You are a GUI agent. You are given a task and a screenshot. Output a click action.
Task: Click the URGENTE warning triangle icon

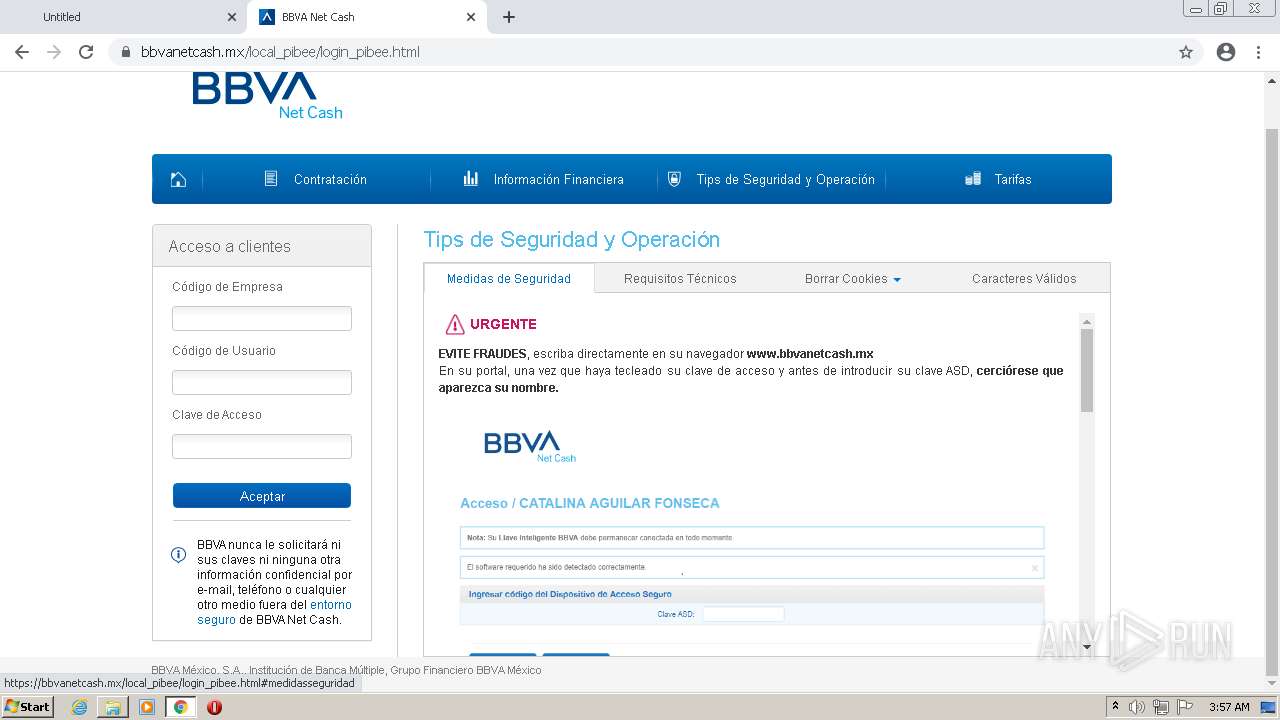pos(455,324)
